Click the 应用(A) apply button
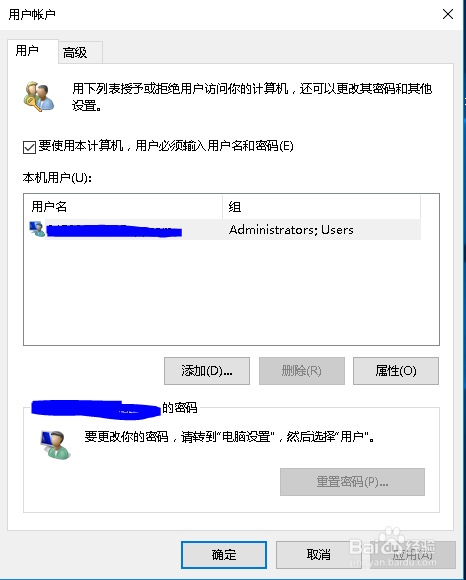 point(413,555)
